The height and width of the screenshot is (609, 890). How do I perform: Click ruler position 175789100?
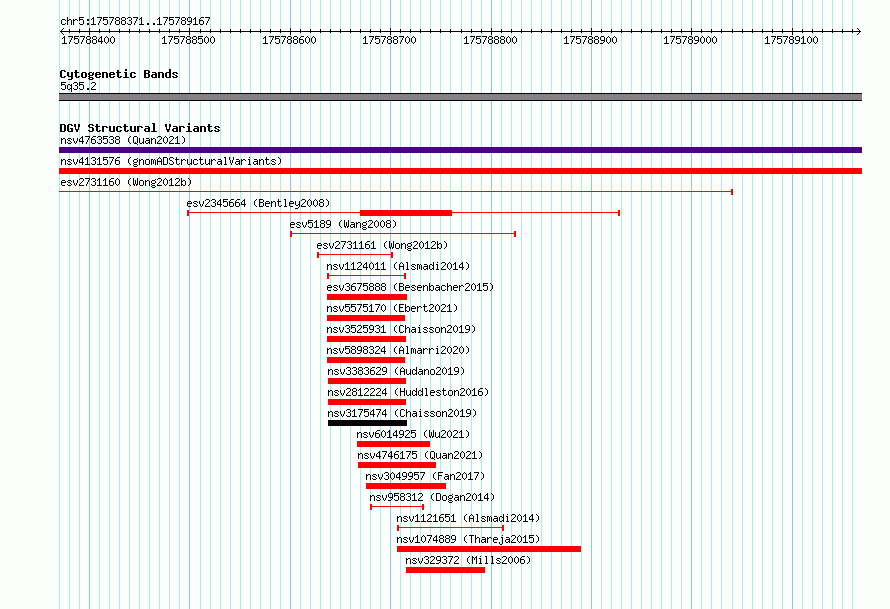(x=791, y=40)
